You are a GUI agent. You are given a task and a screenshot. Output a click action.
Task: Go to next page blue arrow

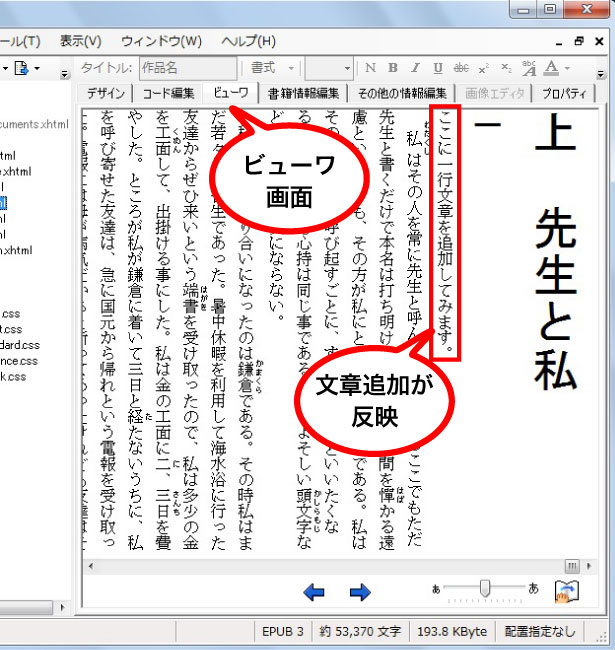pyautogui.click(x=360, y=592)
